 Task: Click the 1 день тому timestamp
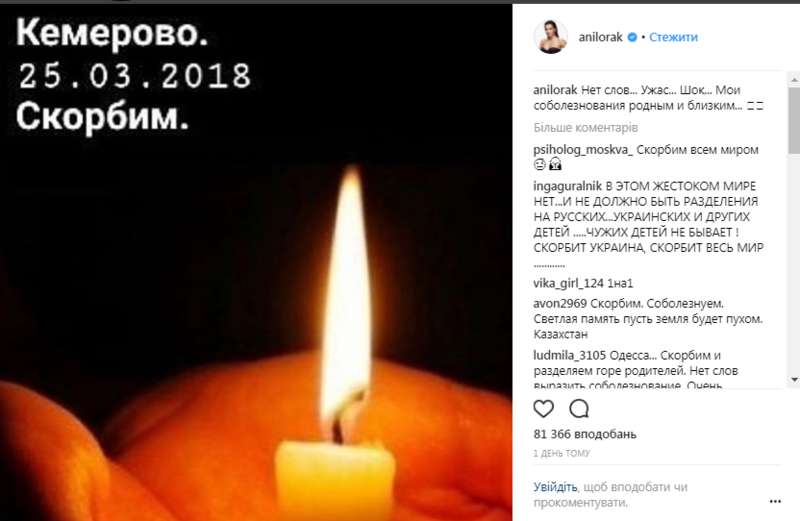[x=562, y=453]
